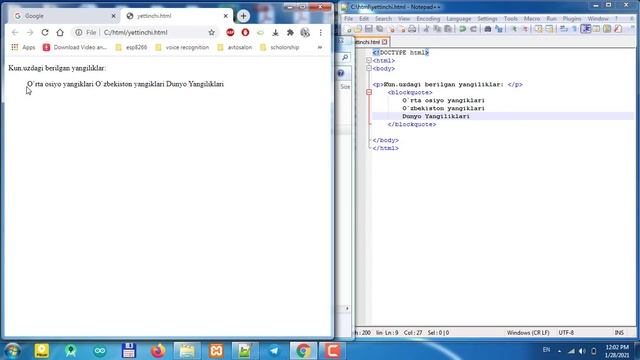This screenshot has height=360, width=640.
Task: Open the Run menu in Notepad++
Action: click(551, 19)
